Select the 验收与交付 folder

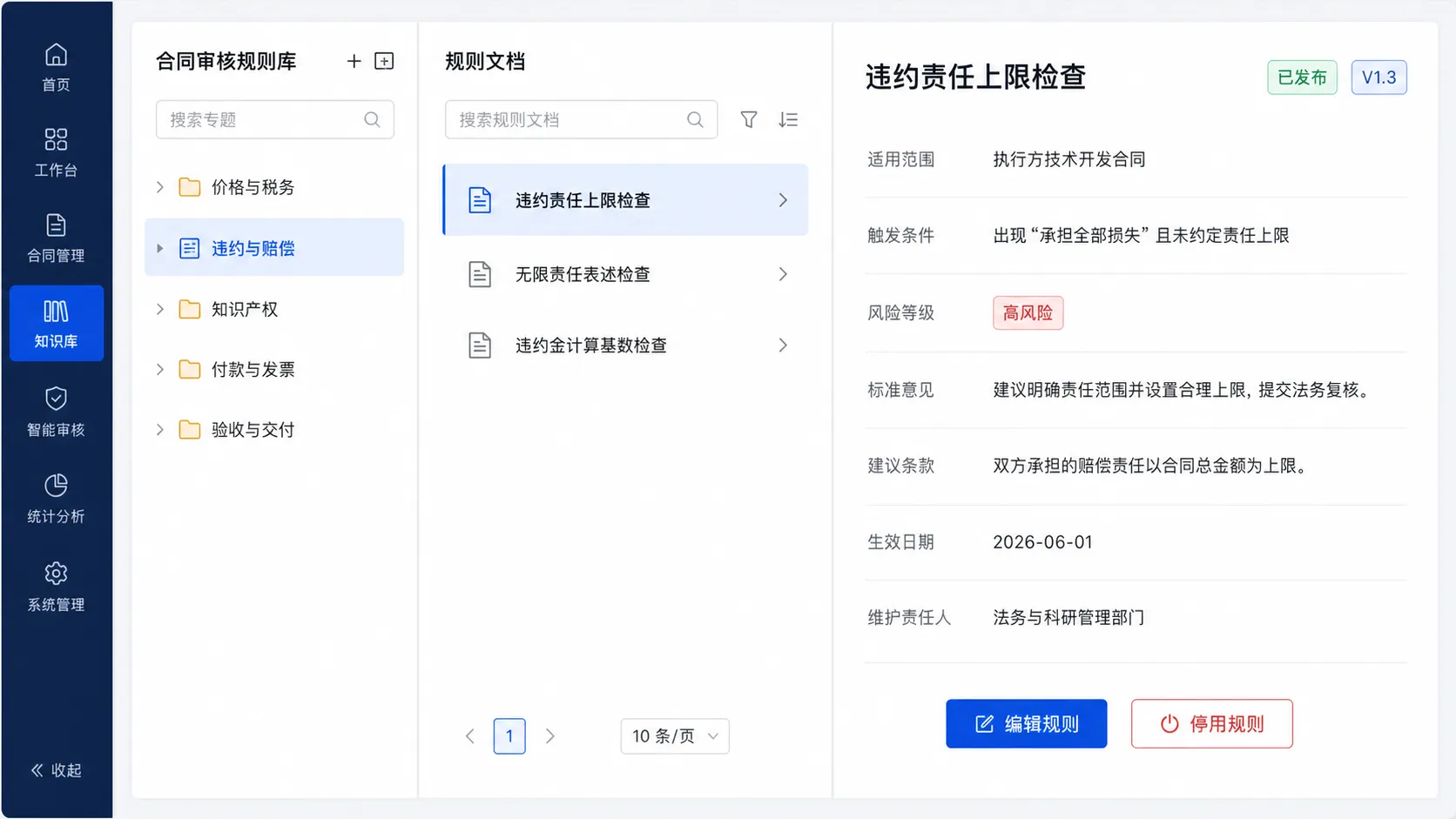[274, 429]
